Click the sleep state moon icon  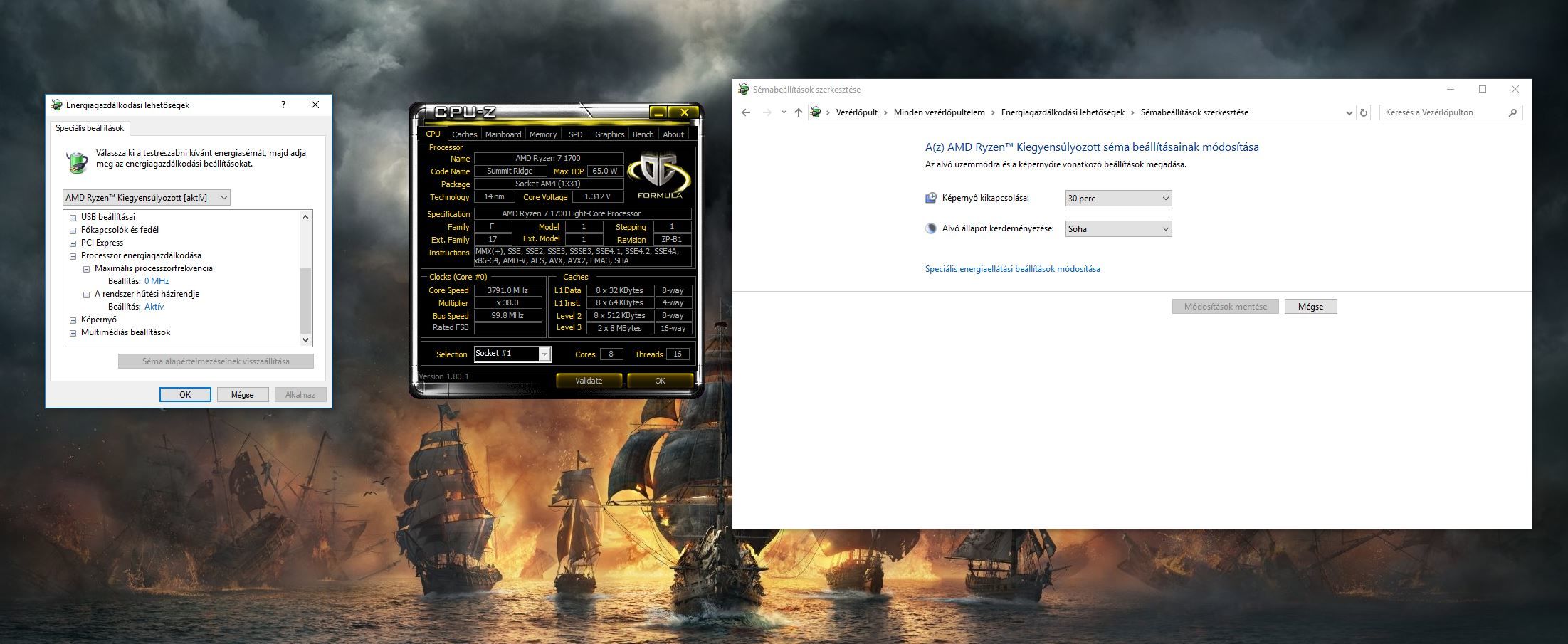click(x=931, y=228)
